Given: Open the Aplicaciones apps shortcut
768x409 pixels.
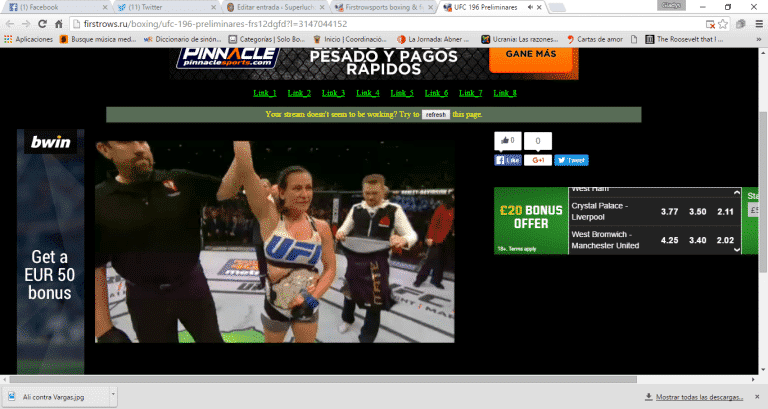Looking at the screenshot, I should tap(28, 39).
